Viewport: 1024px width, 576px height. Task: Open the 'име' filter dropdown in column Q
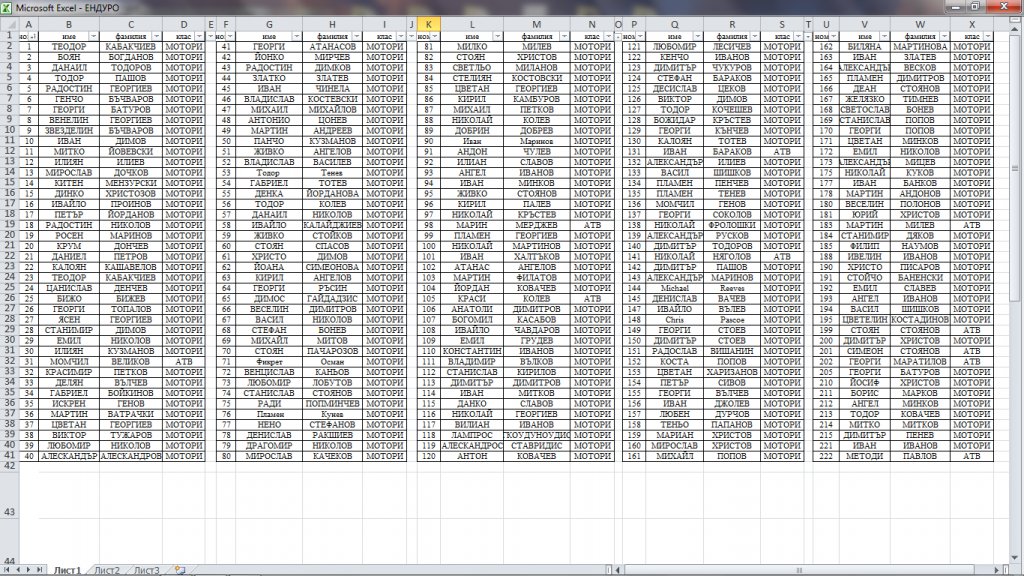click(697, 37)
